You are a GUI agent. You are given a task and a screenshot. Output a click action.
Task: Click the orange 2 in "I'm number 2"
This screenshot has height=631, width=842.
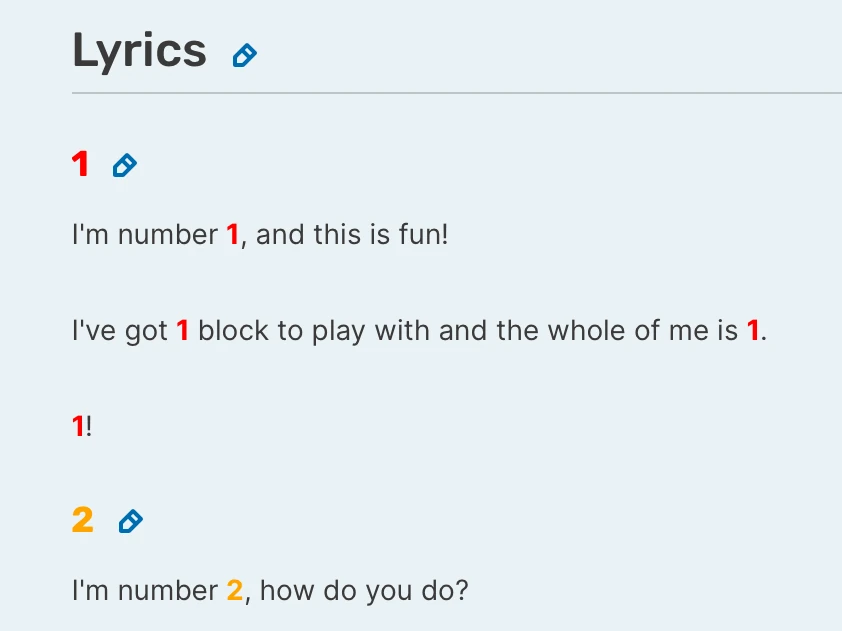pyautogui.click(x=235, y=591)
